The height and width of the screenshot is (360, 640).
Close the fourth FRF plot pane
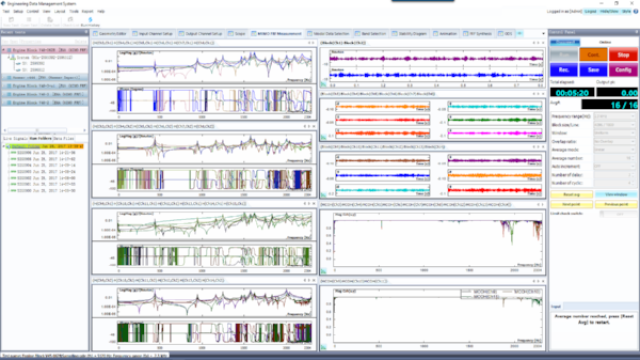313,280
